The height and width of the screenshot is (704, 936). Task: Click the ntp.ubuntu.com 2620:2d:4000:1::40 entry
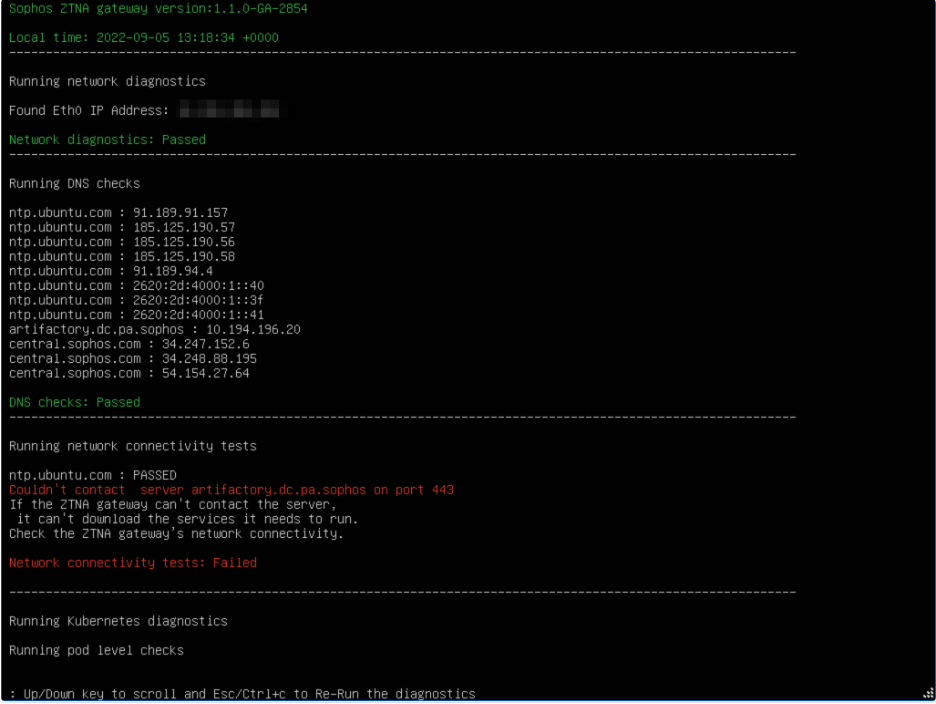pyautogui.click(x=137, y=285)
